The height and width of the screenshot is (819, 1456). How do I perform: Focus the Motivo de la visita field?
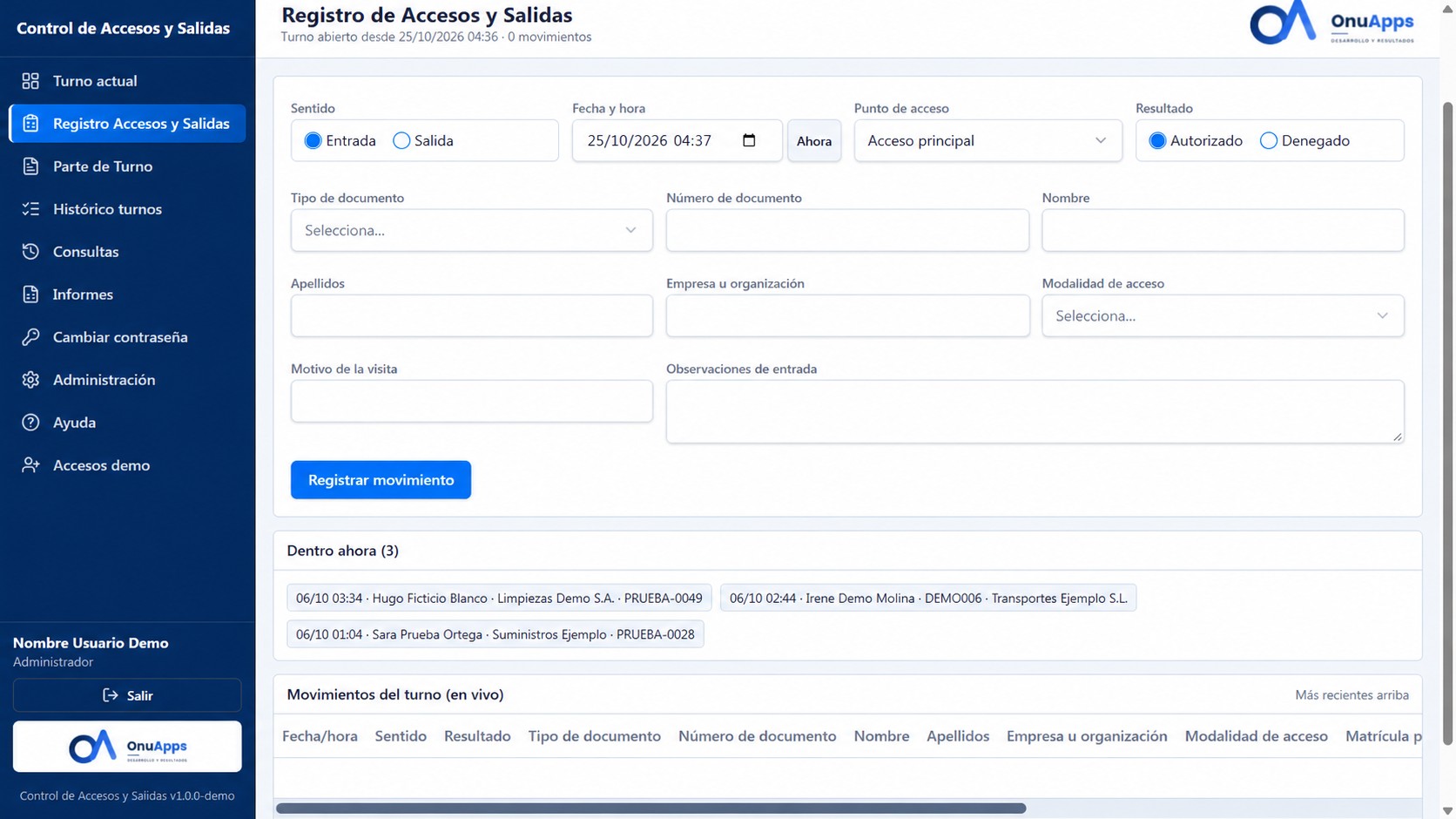(x=471, y=401)
